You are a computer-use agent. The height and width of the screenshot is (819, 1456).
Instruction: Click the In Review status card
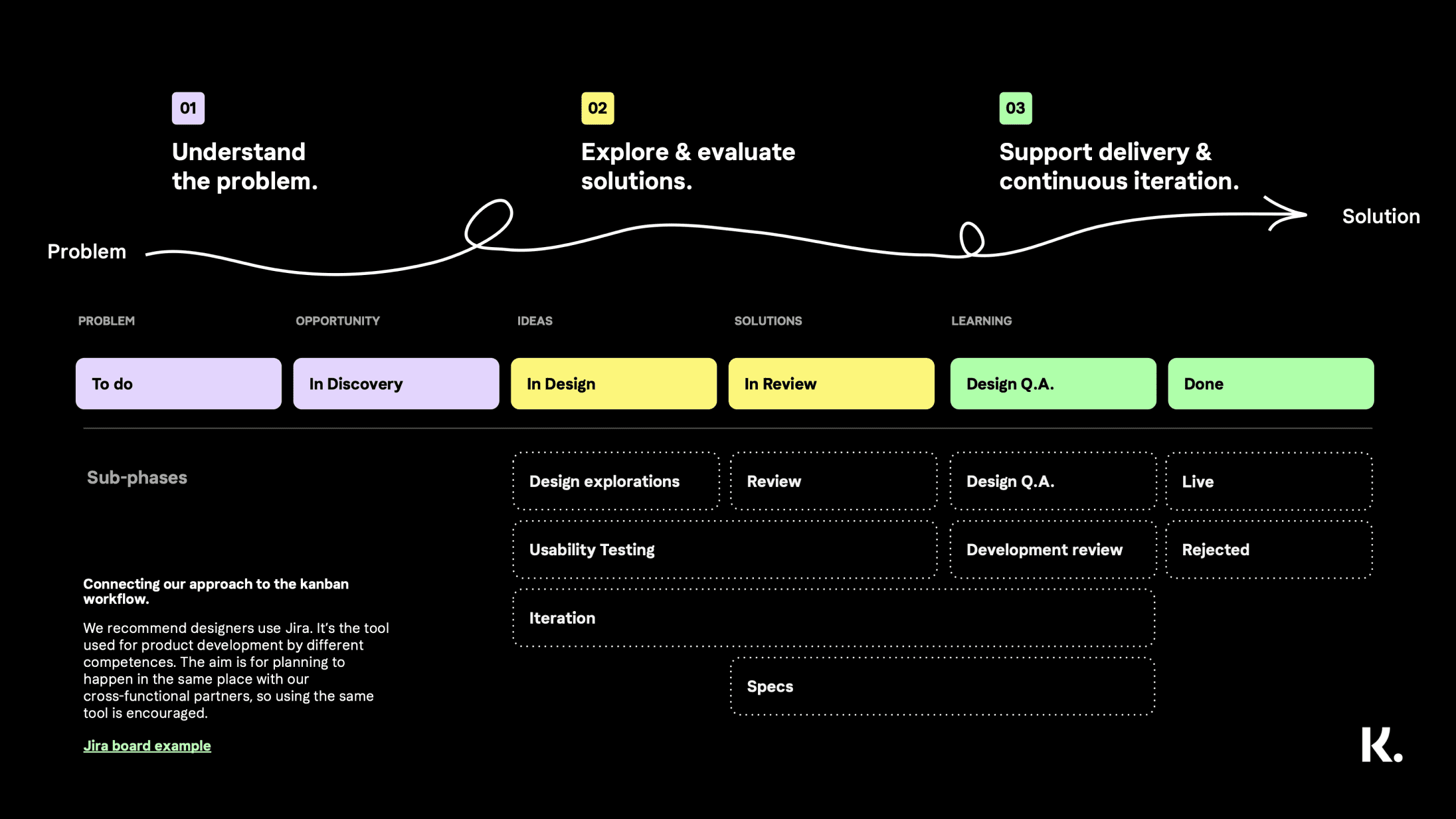tap(831, 383)
